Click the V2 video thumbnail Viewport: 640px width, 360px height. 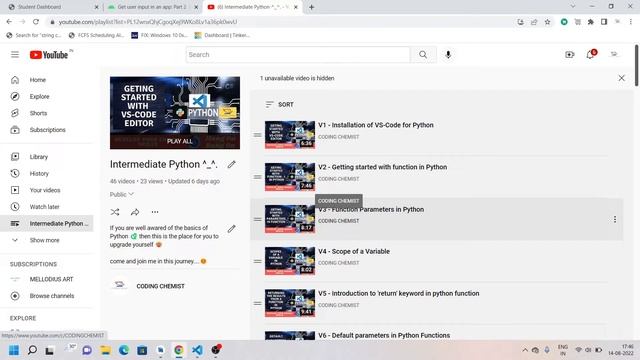pyautogui.click(x=290, y=177)
